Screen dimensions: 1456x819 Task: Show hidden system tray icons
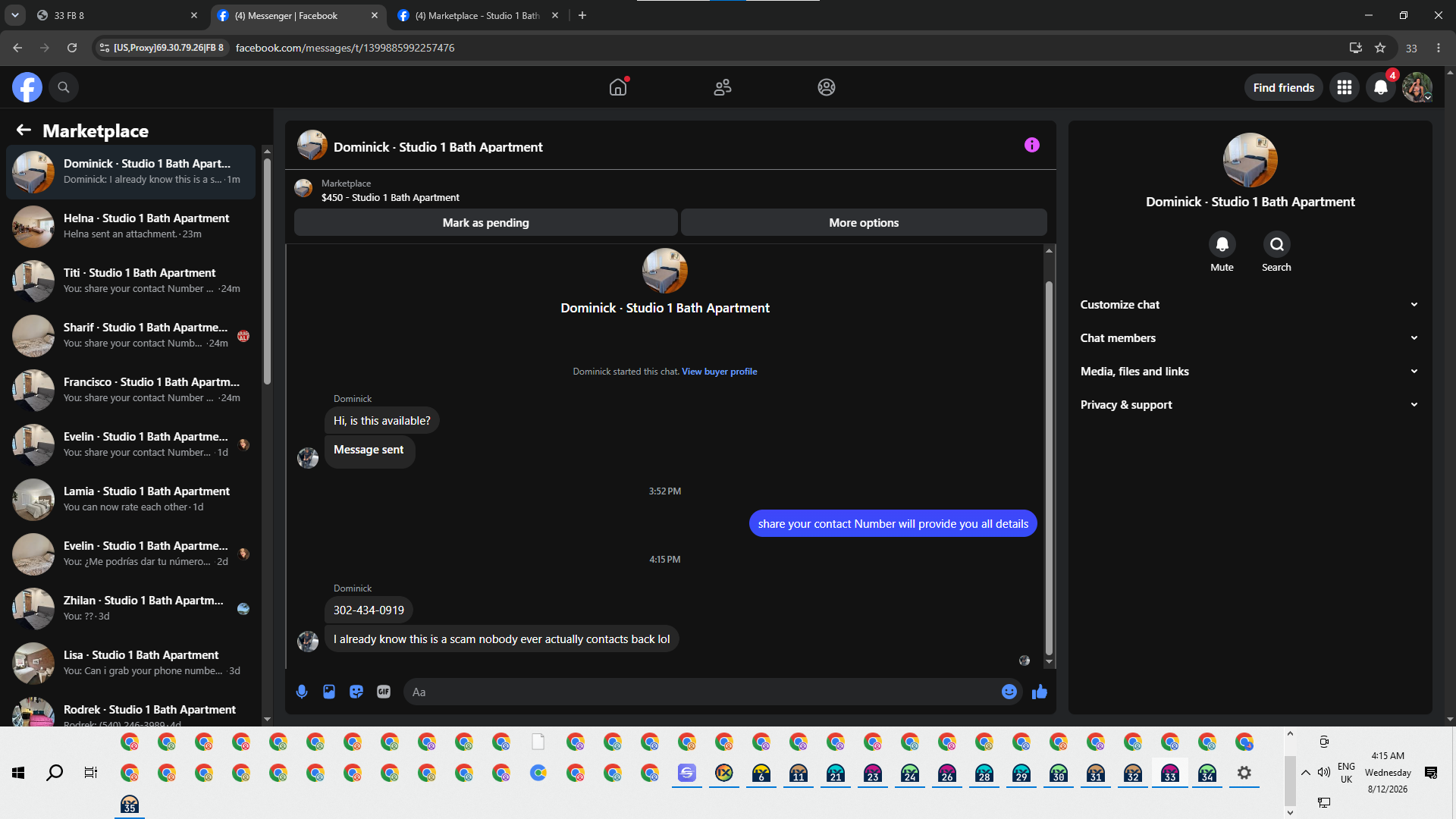(x=1306, y=773)
